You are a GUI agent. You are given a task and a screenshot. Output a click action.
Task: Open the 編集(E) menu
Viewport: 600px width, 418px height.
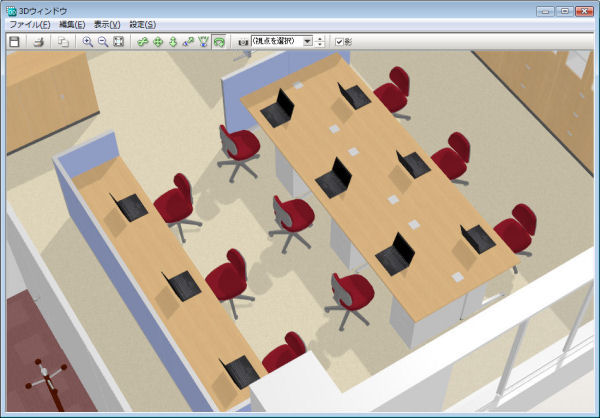(72, 23)
